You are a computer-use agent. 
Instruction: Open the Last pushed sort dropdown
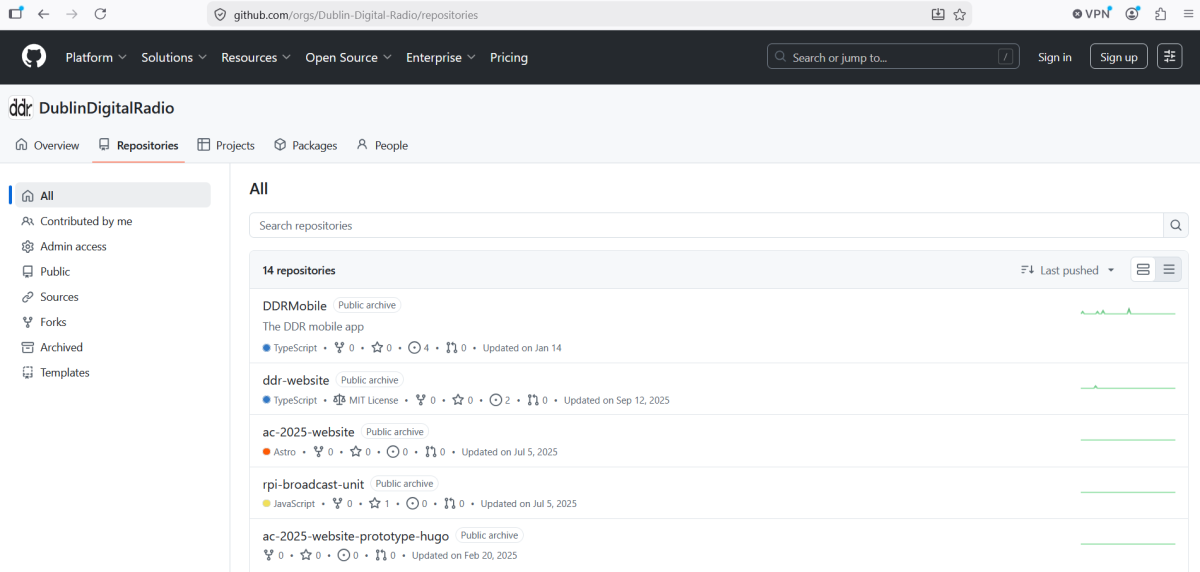coord(1068,270)
